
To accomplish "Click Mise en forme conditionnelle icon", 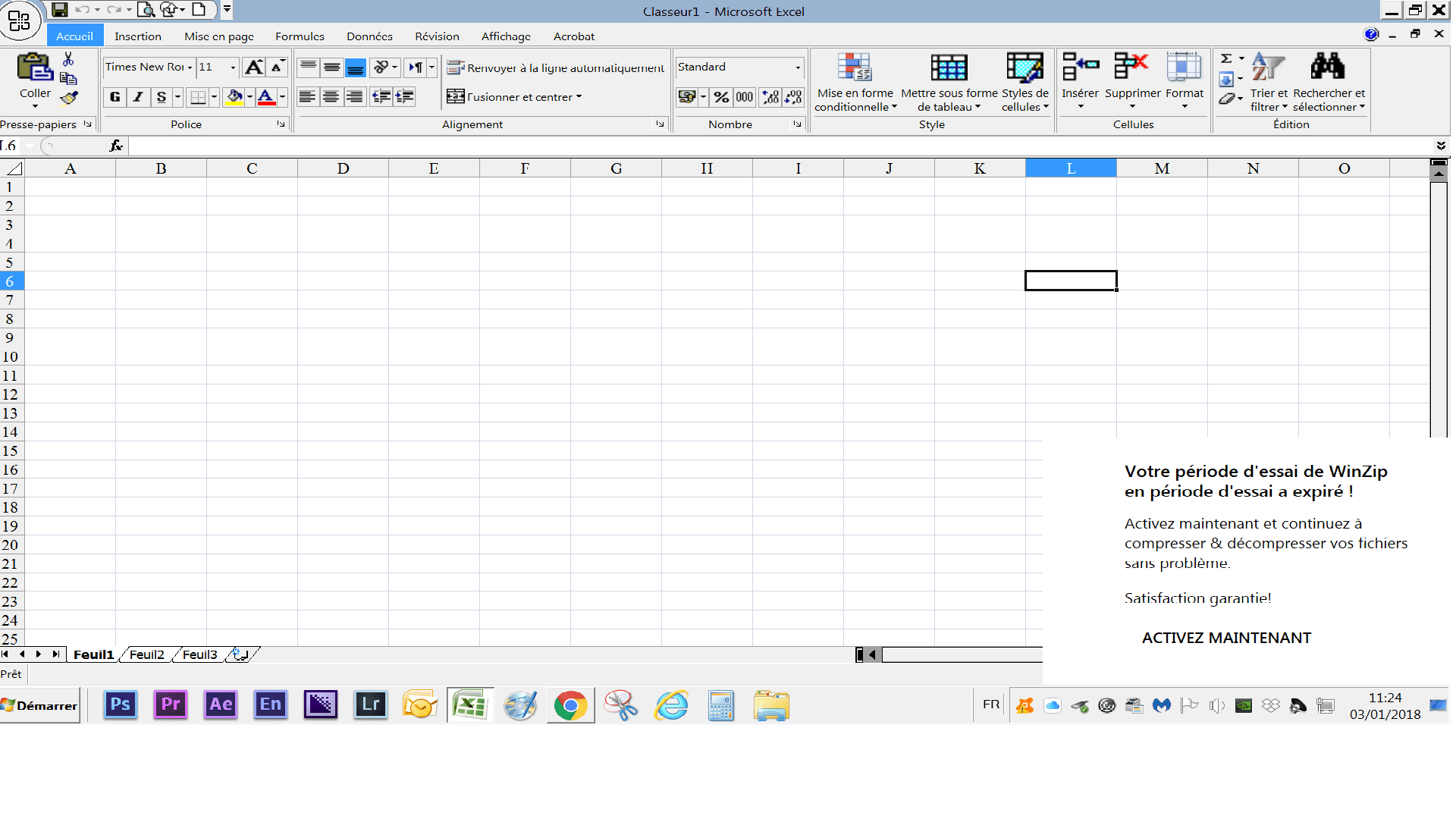I will [855, 68].
